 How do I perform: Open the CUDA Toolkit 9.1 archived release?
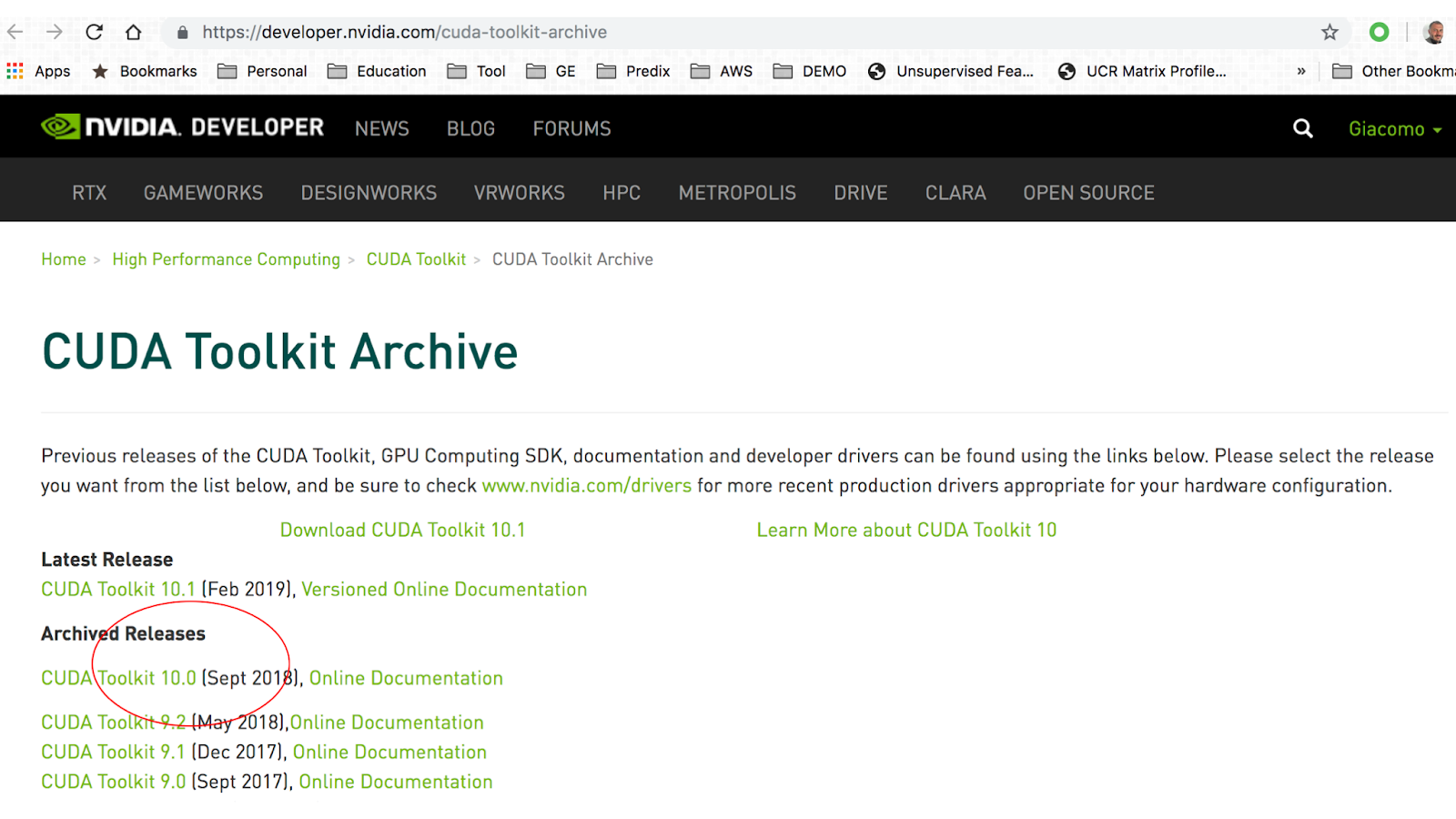(113, 753)
